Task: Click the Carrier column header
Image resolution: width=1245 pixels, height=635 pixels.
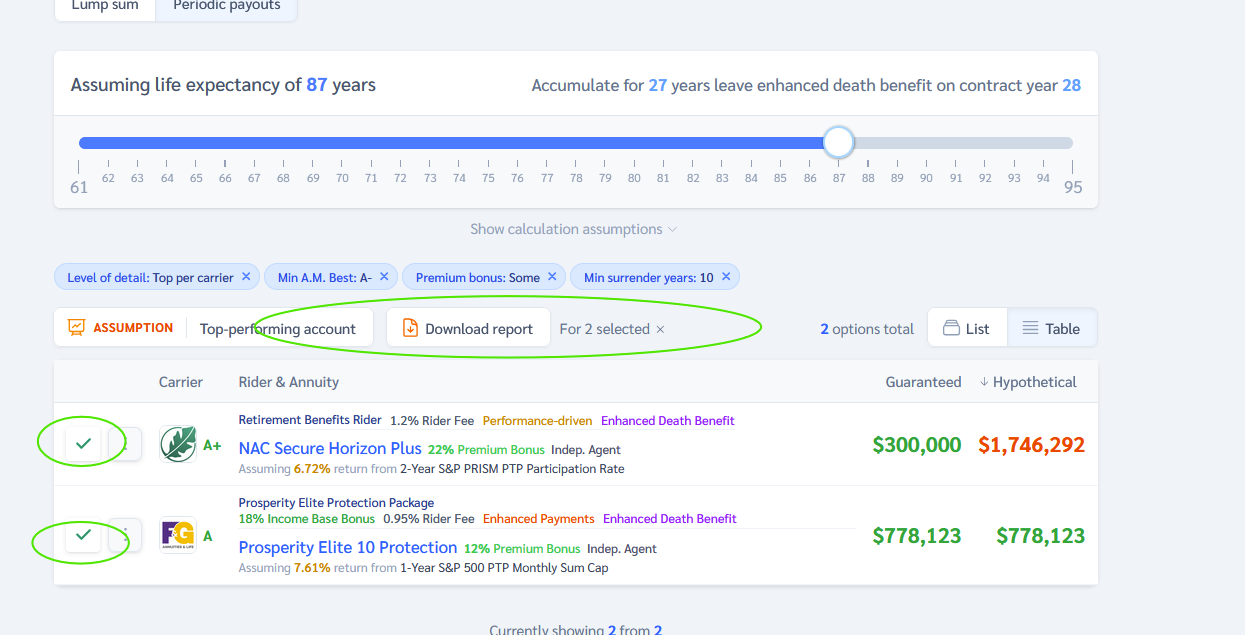Action: coord(181,382)
